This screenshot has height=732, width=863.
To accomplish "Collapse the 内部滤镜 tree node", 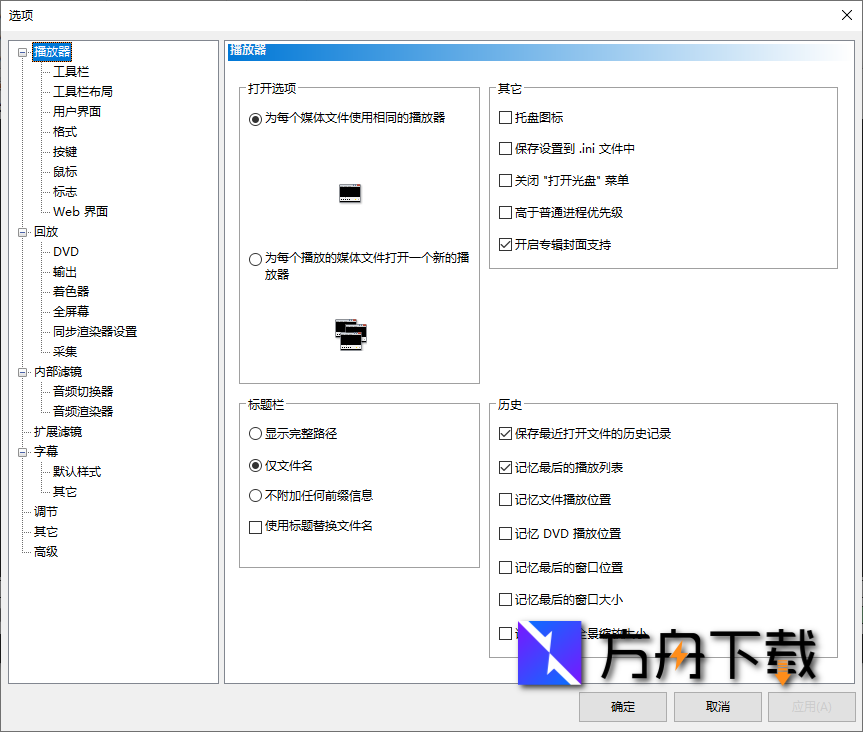I will (x=22, y=371).
